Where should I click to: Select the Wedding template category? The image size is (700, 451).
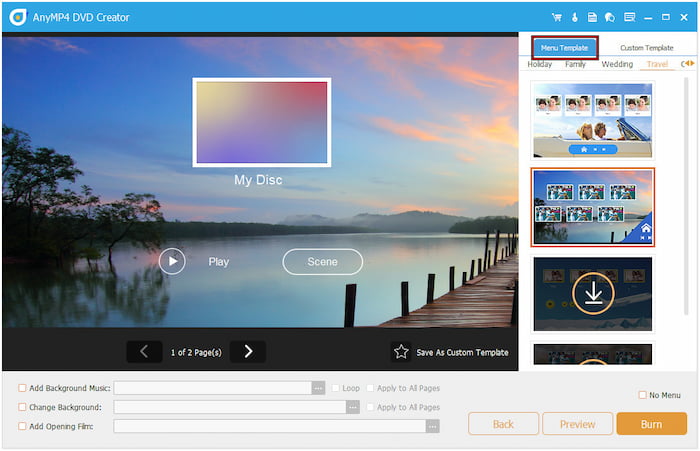coord(617,64)
